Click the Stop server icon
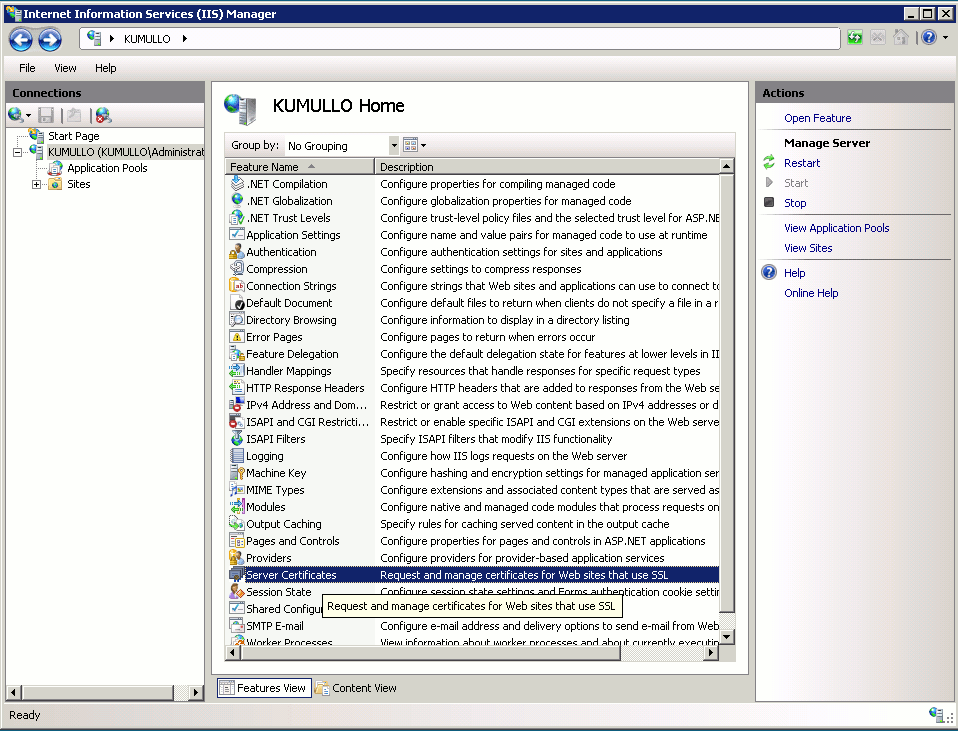Viewport: 958px width, 731px height. tap(768, 203)
